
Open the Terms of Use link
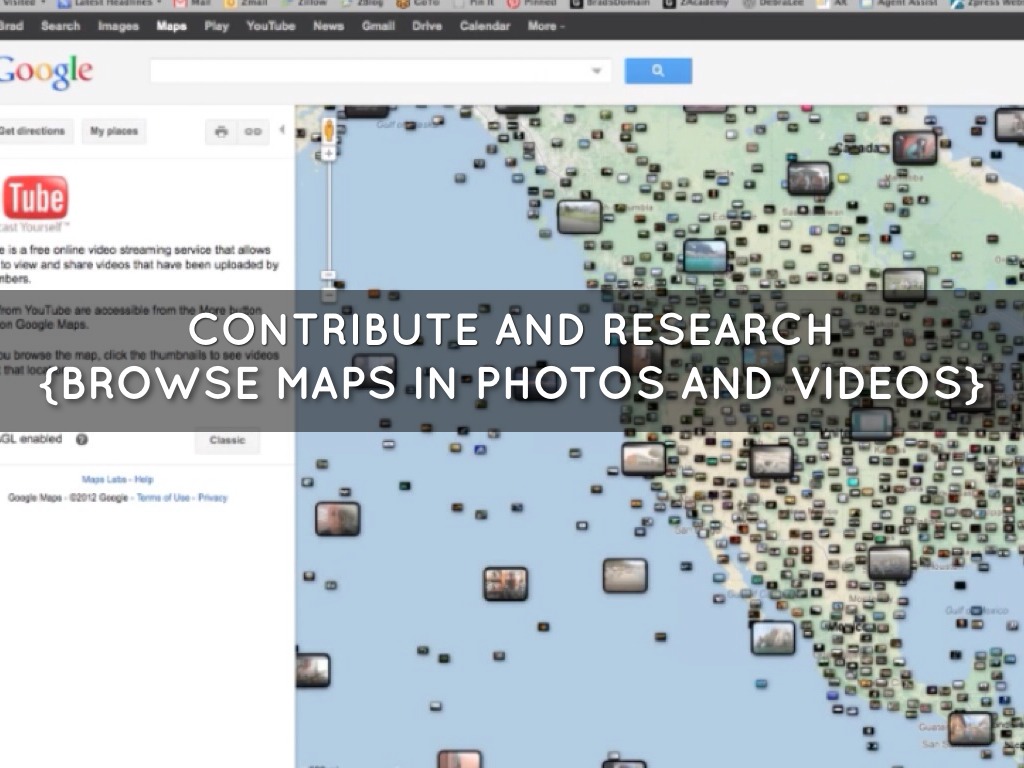(163, 497)
